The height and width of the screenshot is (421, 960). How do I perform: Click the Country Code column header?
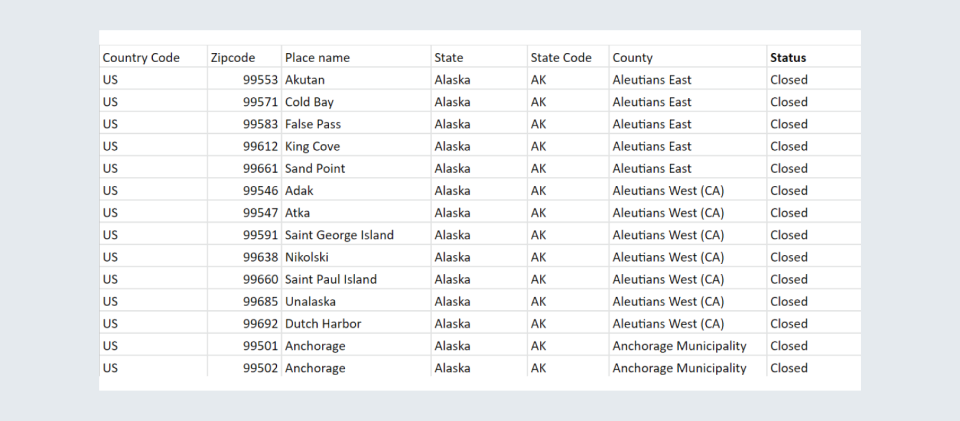(x=141, y=58)
